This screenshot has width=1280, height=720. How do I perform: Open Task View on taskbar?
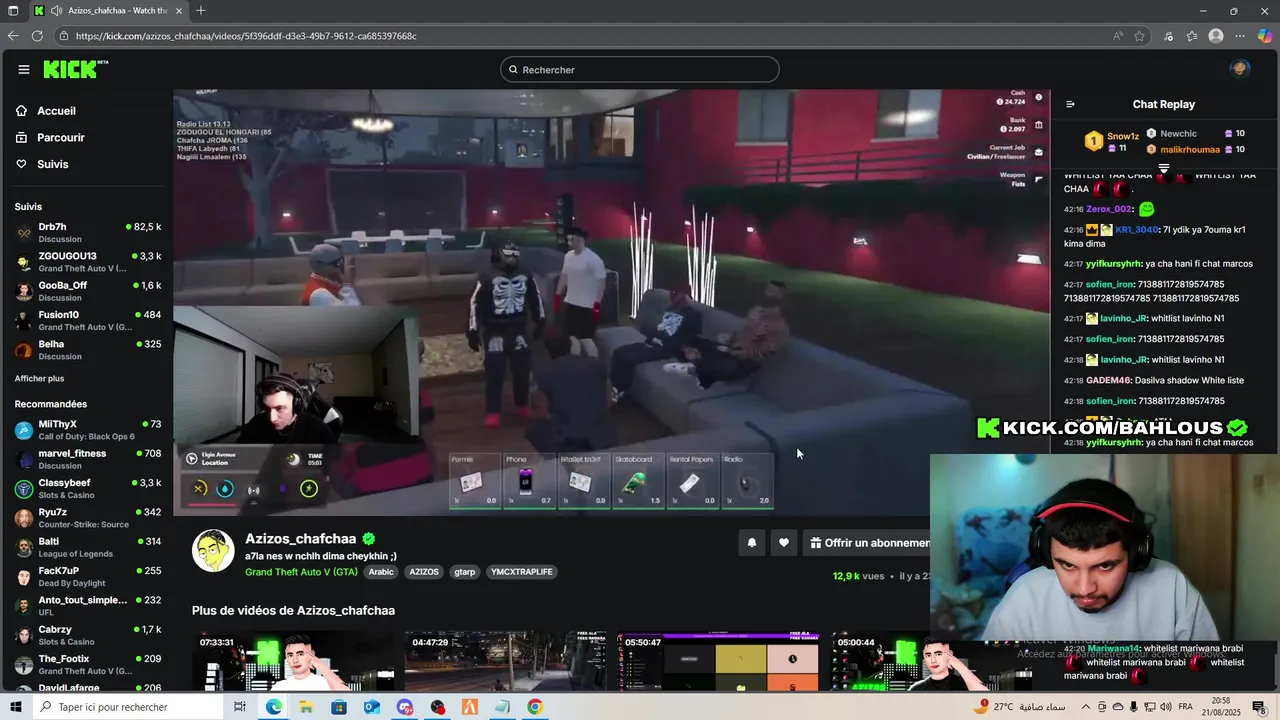pyautogui.click(x=240, y=707)
